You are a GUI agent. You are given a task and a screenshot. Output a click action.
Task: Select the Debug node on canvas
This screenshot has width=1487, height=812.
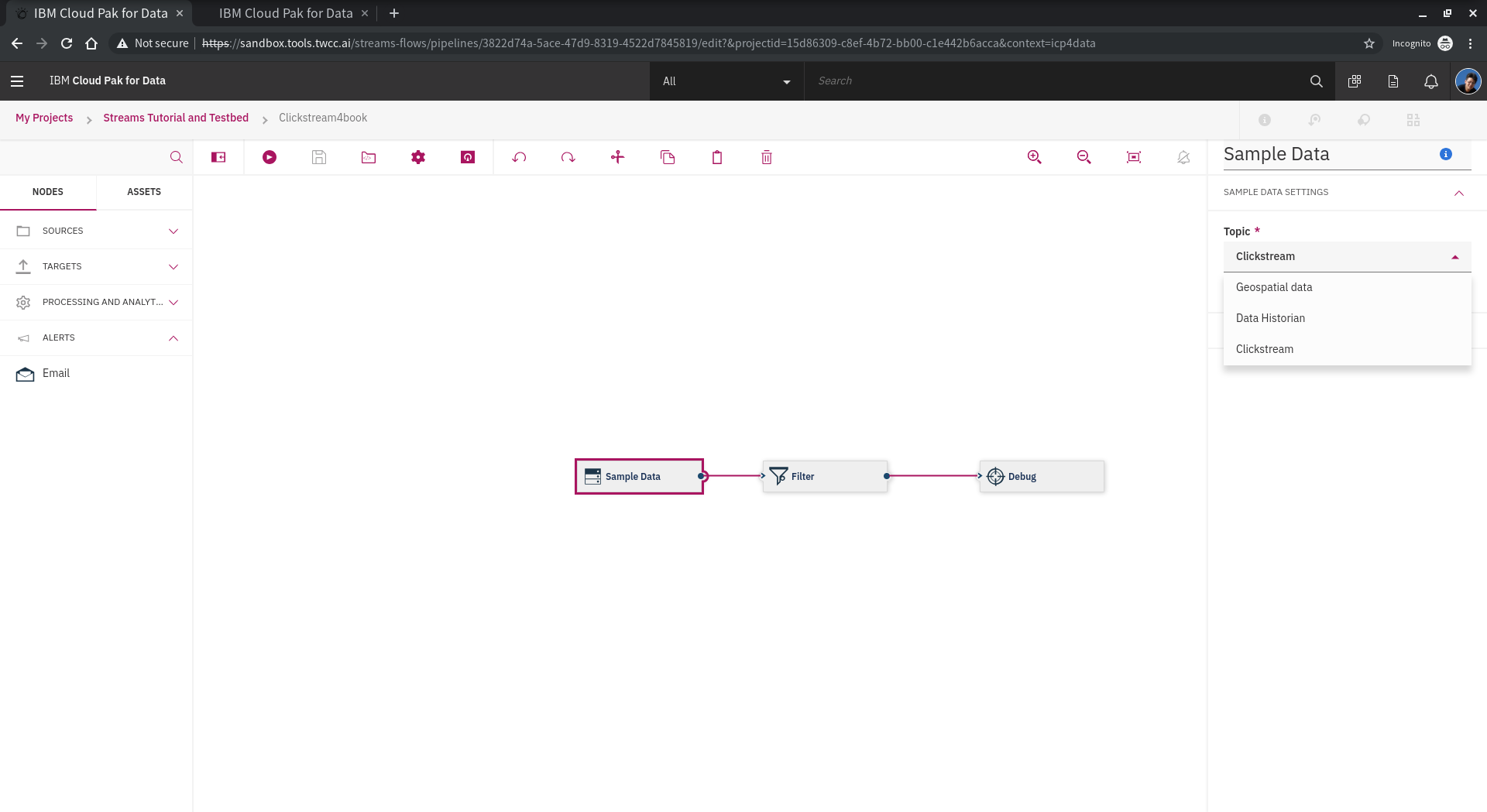1042,476
